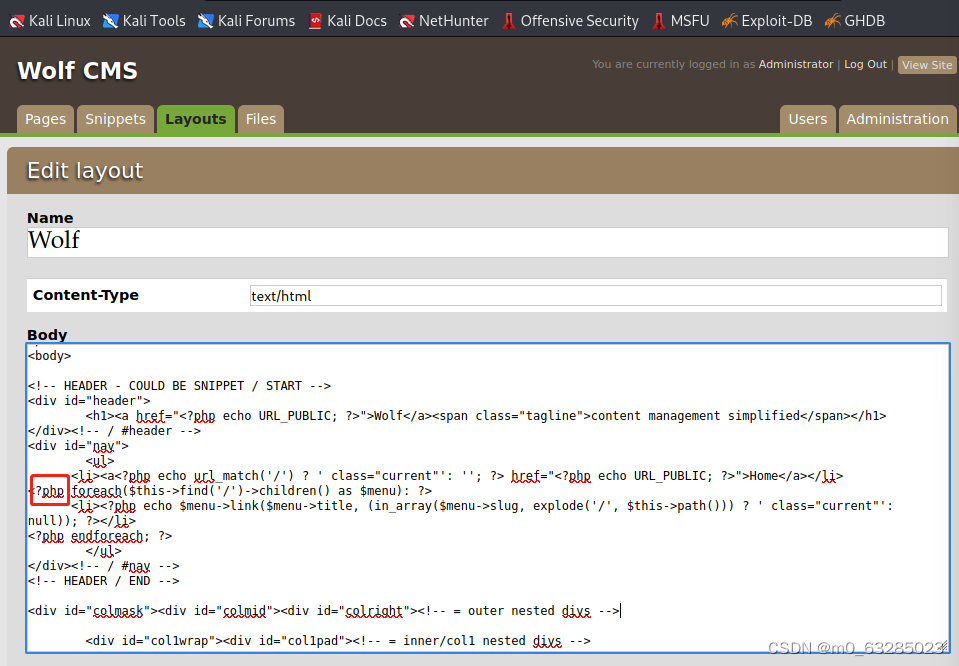
Task: Open the Offensive Security bookmark
Action: 571,21
